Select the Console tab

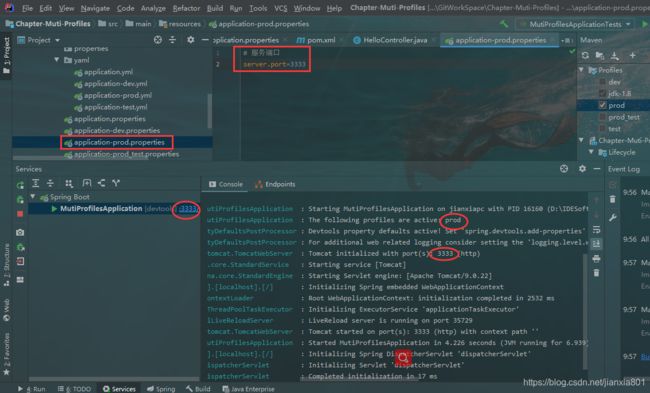(x=226, y=184)
